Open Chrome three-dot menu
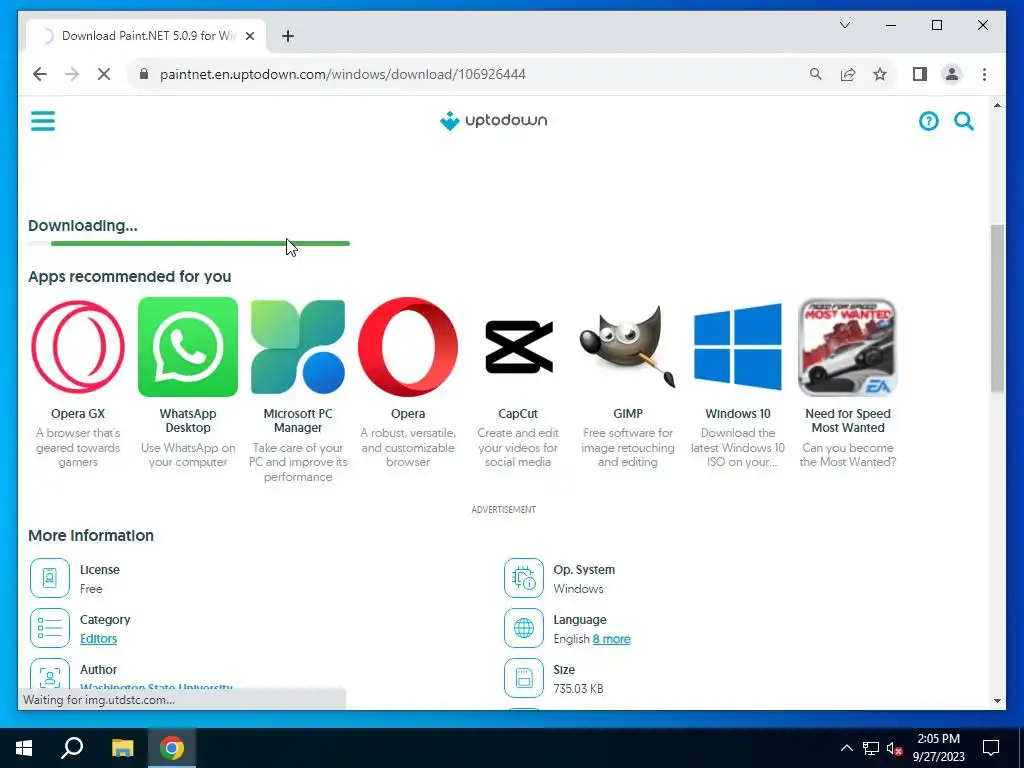 pos(984,74)
